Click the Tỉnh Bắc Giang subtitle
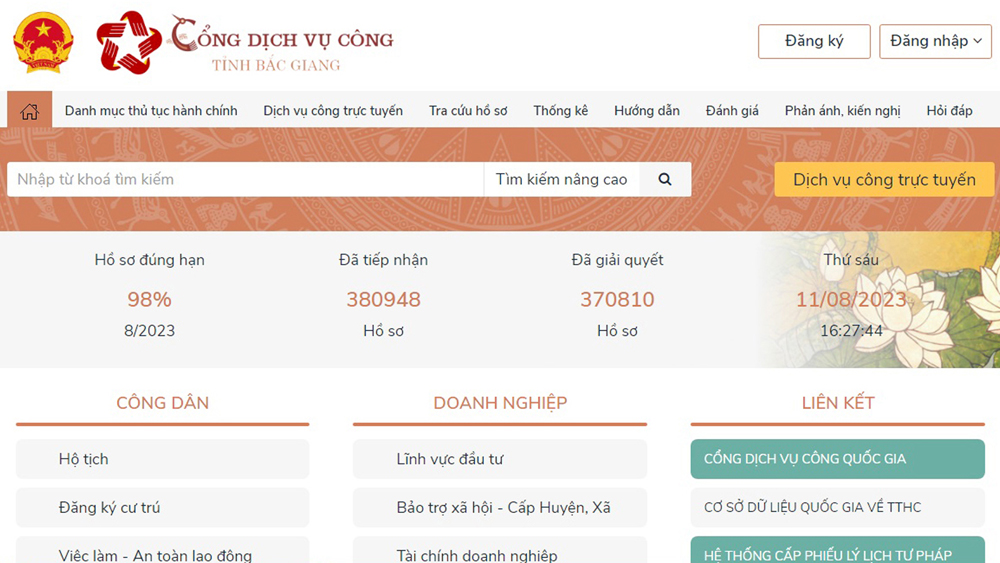The height and width of the screenshot is (563, 1000). point(276,65)
